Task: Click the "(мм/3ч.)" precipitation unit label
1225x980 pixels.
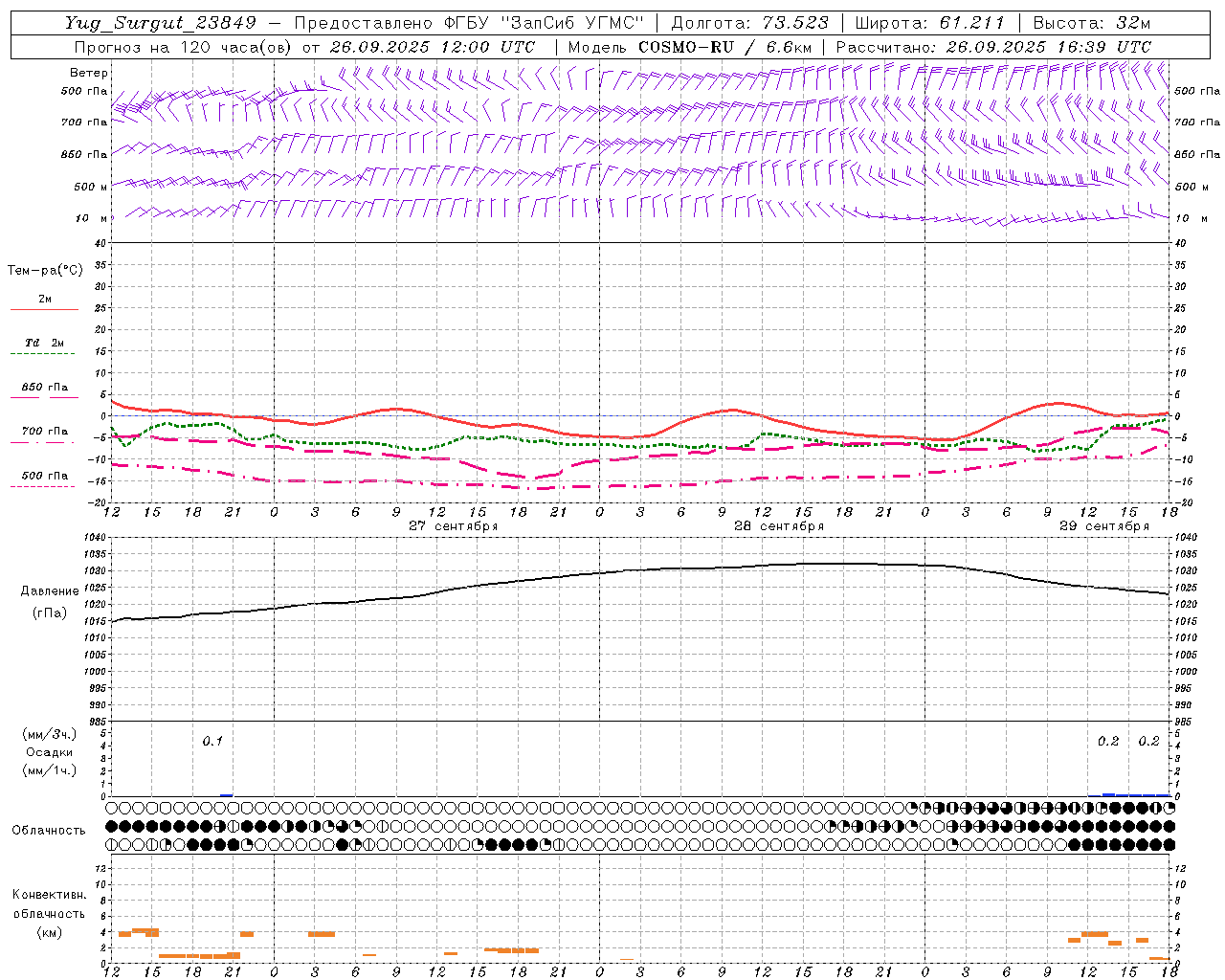Action: [50, 735]
